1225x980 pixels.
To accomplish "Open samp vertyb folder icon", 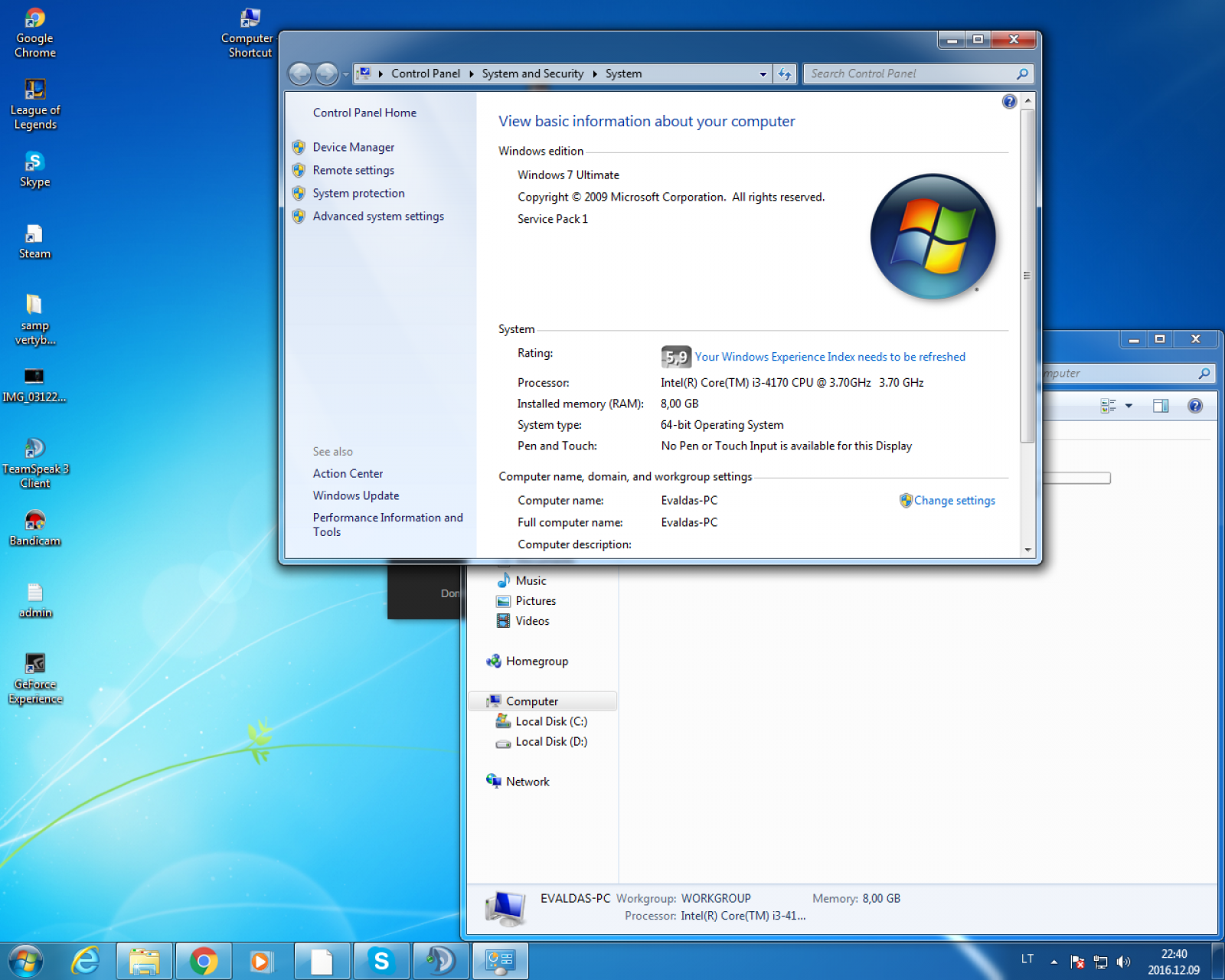I will click(x=35, y=319).
